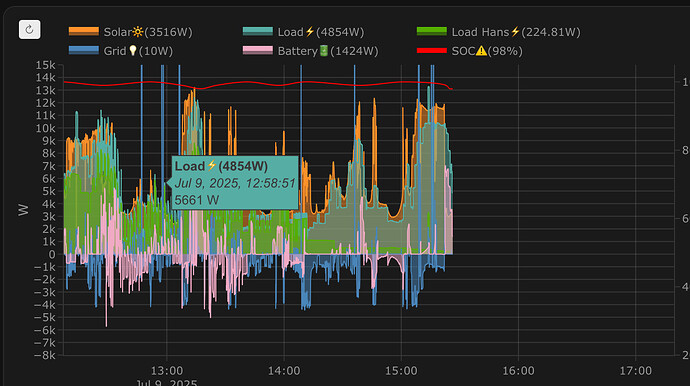690x386 pixels.
Task: Click the W y-axis title
Action: point(23,210)
